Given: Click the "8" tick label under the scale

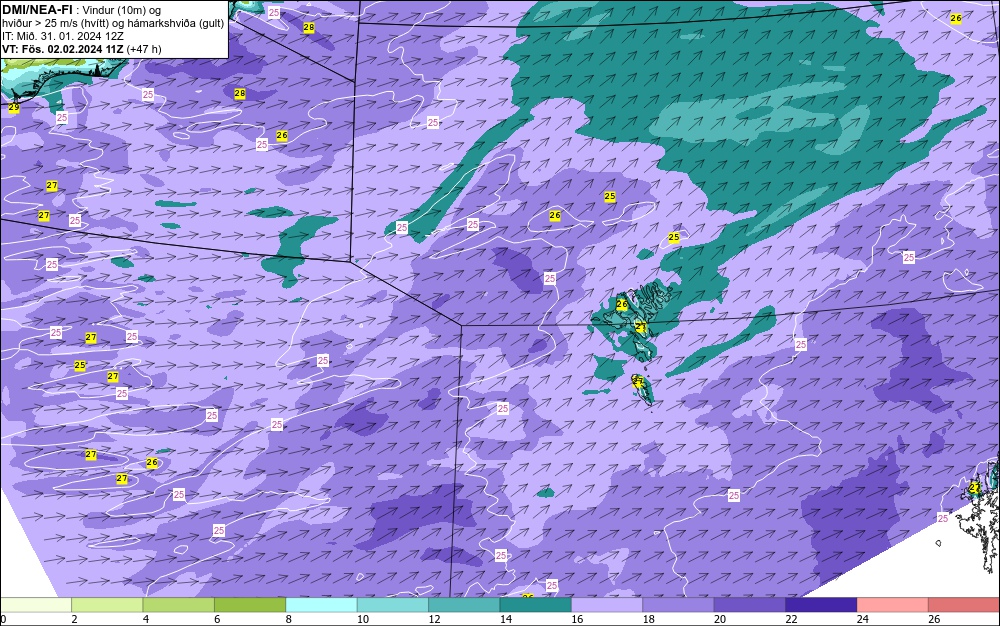Looking at the screenshot, I should point(289,619).
